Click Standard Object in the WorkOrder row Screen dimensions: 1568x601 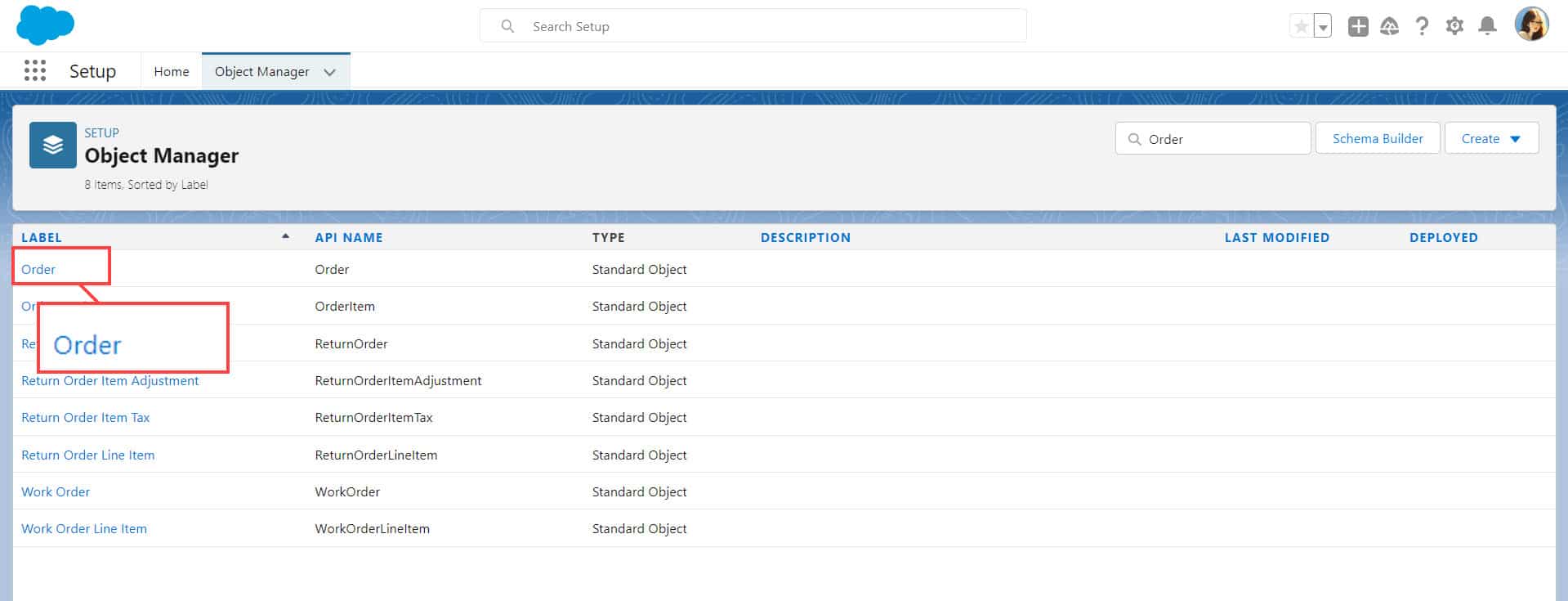click(639, 491)
